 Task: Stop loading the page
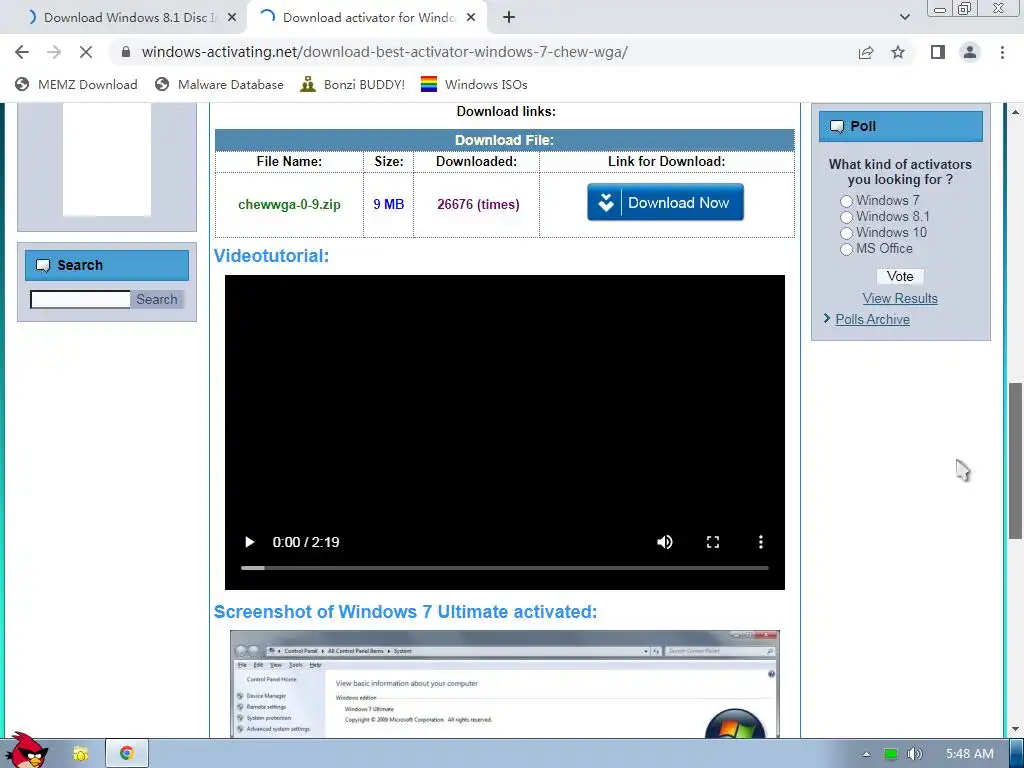(86, 52)
